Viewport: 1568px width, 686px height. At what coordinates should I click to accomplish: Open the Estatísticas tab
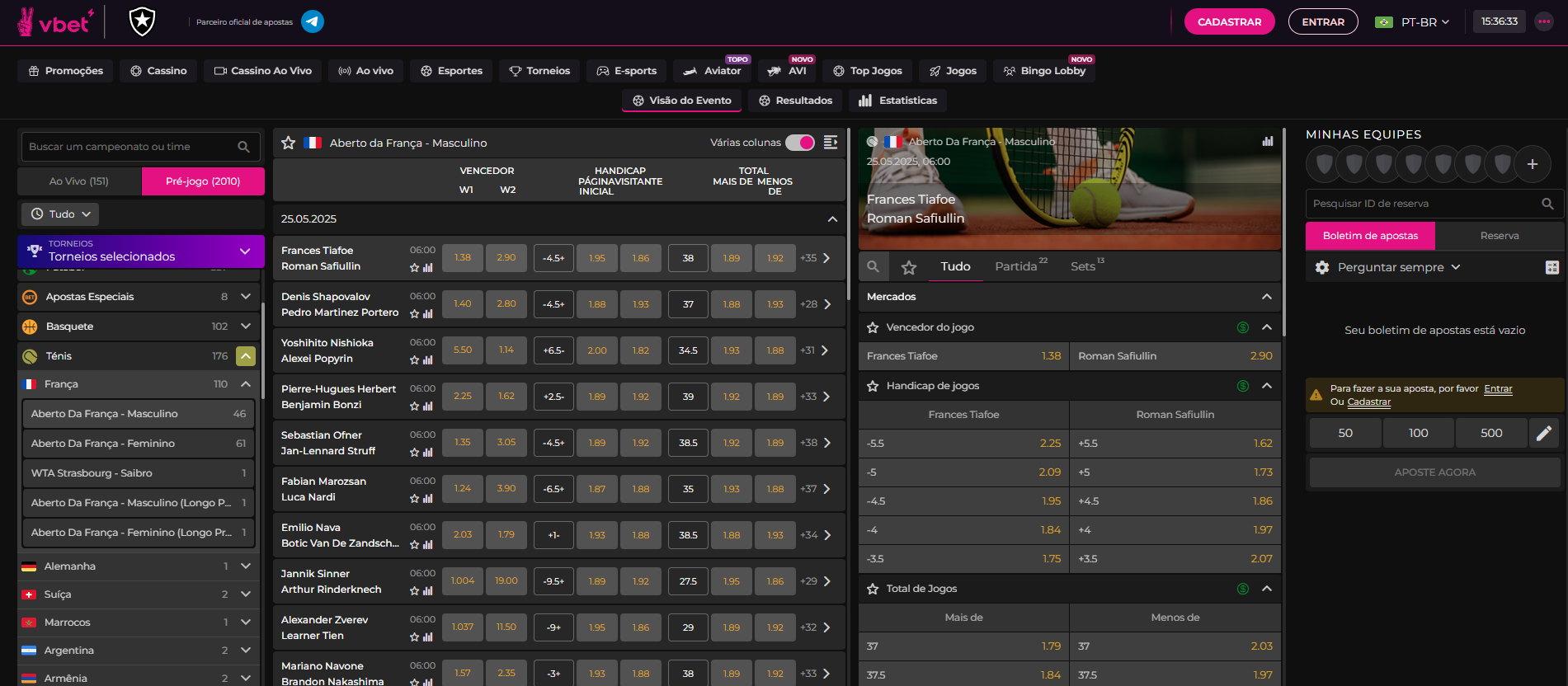pos(898,101)
